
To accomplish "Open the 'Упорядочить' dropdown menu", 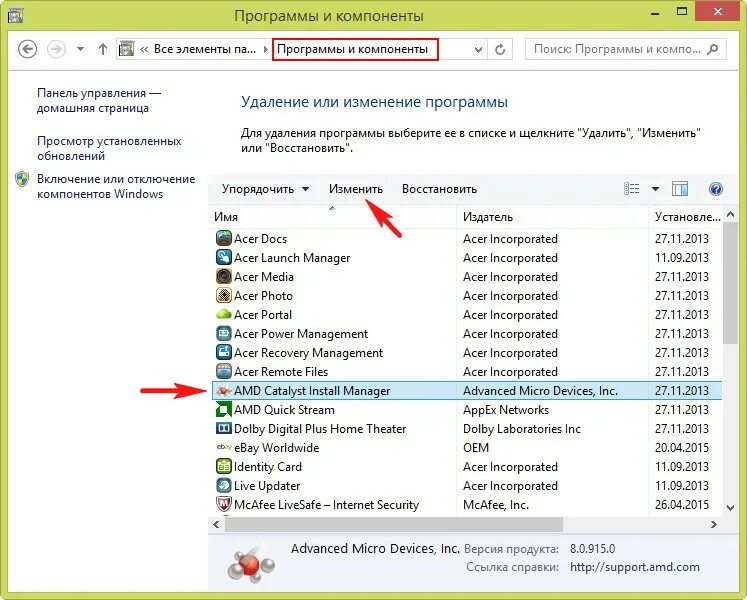I will click(x=265, y=189).
